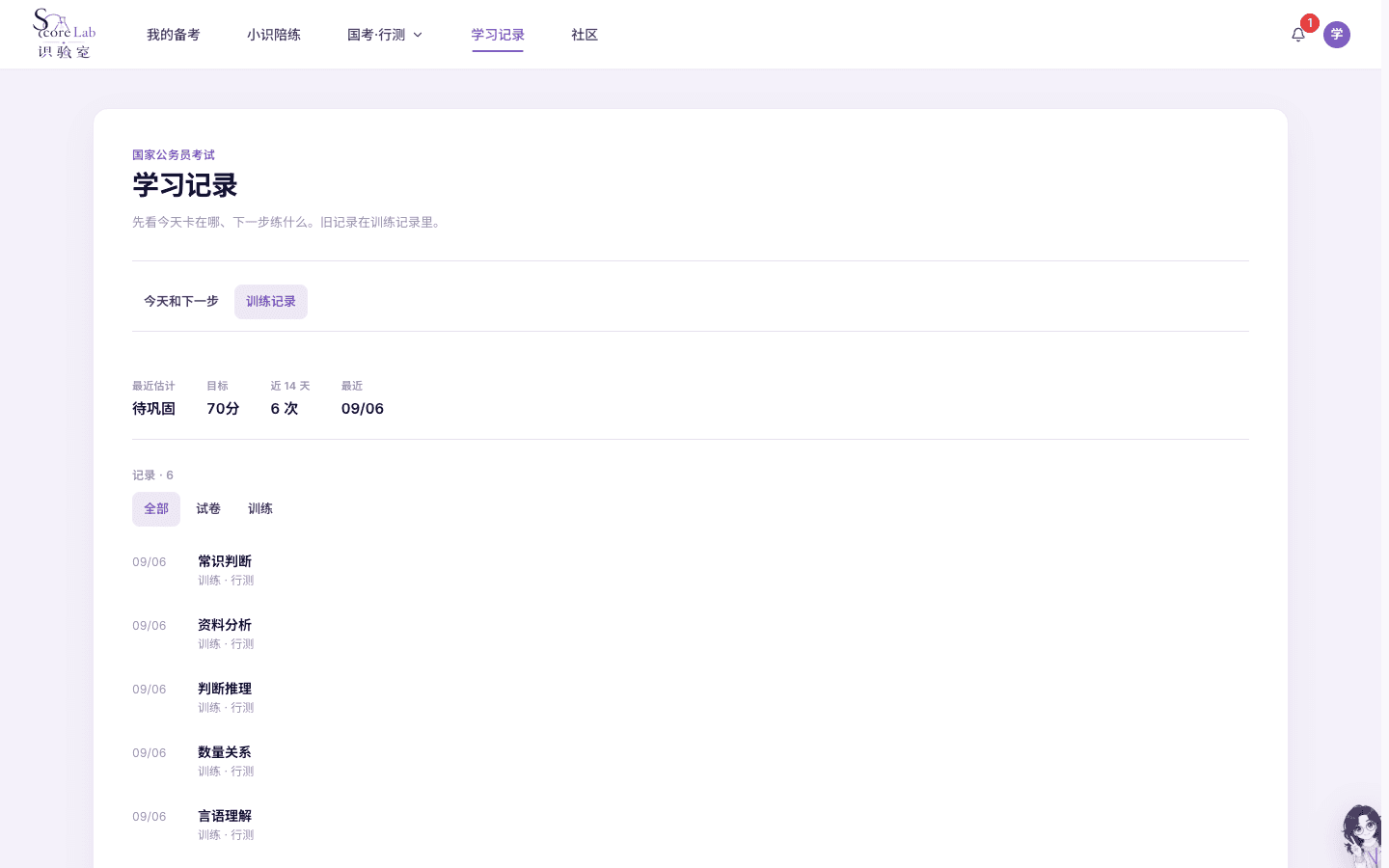This screenshot has width=1389, height=868.
Task: Open the 社区 page
Action: [585, 35]
